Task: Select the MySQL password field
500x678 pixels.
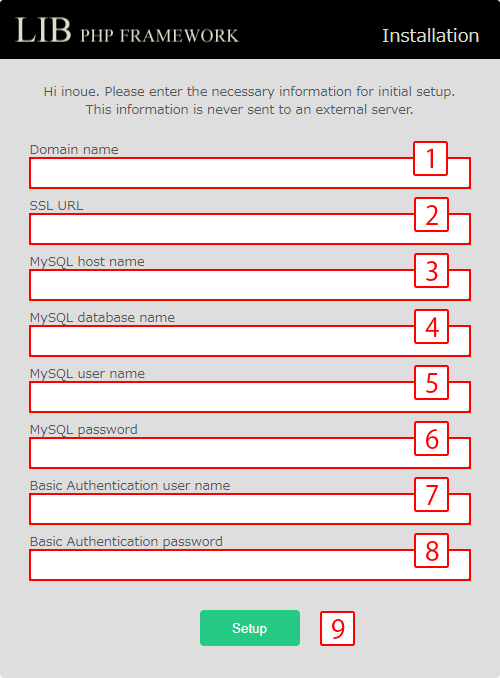Action: pyautogui.click(x=250, y=453)
